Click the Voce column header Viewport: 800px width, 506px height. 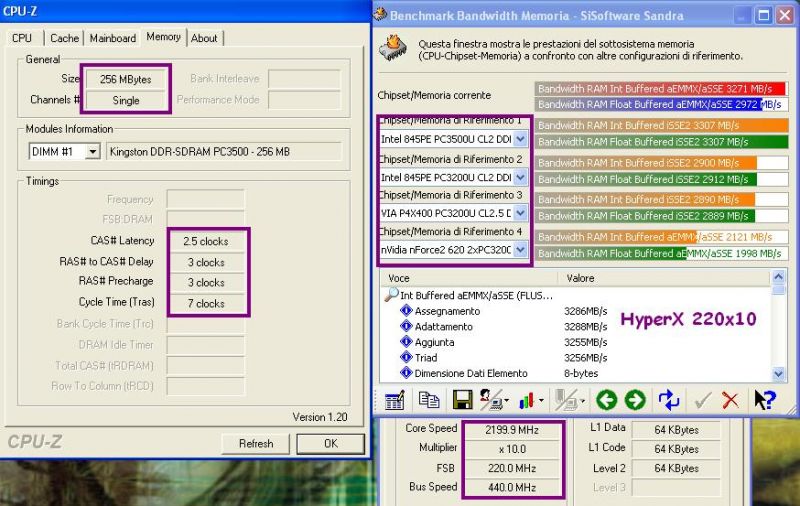click(469, 279)
